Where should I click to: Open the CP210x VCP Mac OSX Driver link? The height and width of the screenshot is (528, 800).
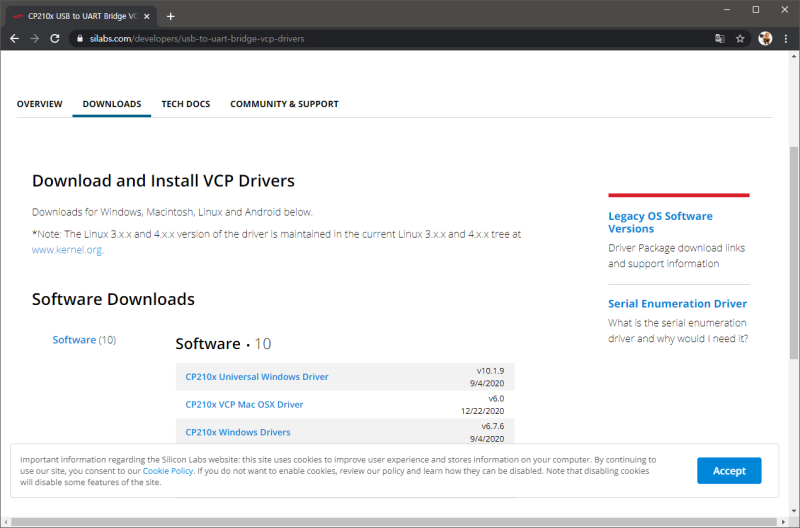[x=244, y=405]
